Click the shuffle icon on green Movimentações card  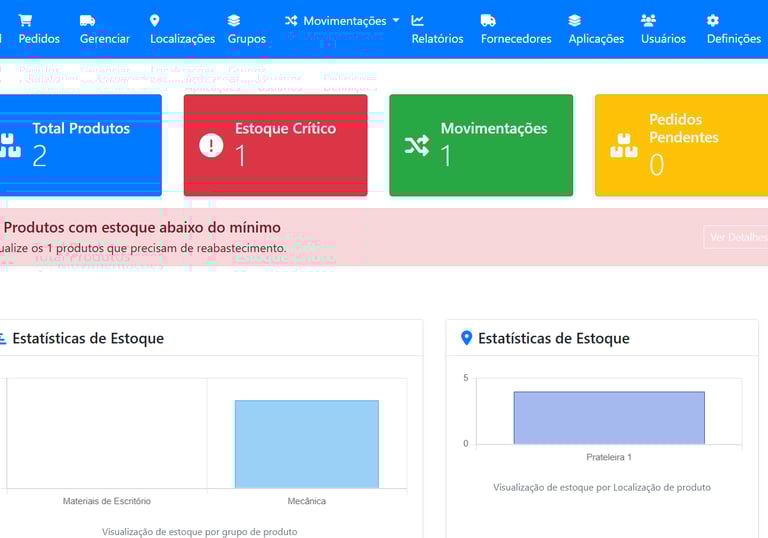pyautogui.click(x=417, y=146)
